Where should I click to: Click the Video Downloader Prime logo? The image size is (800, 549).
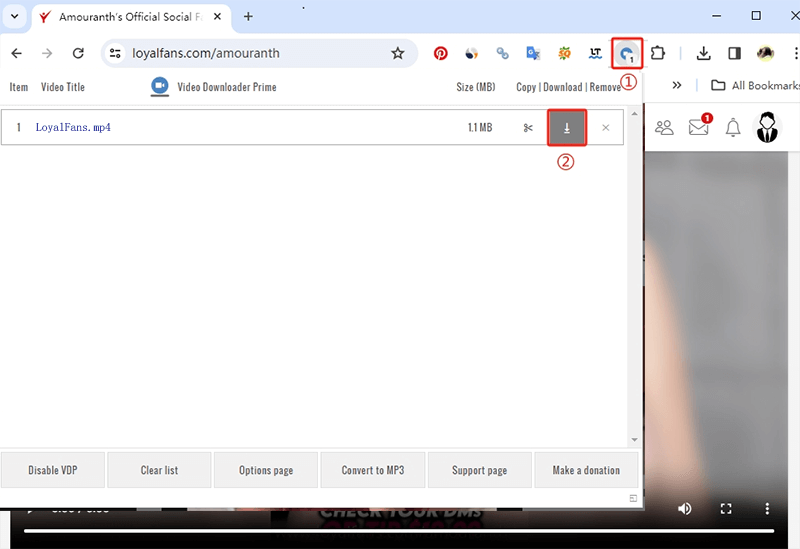160,86
